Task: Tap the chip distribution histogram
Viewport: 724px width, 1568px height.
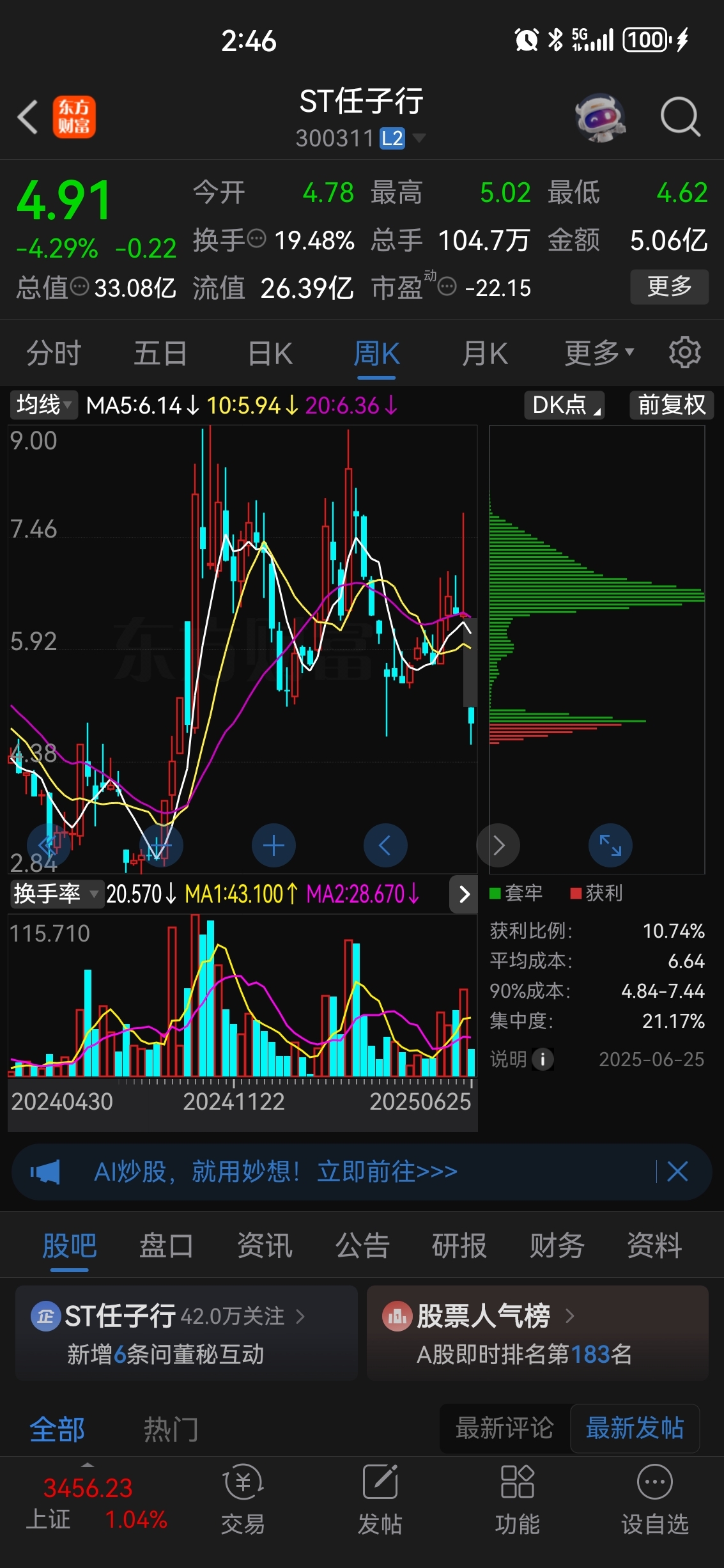Action: pos(597,649)
